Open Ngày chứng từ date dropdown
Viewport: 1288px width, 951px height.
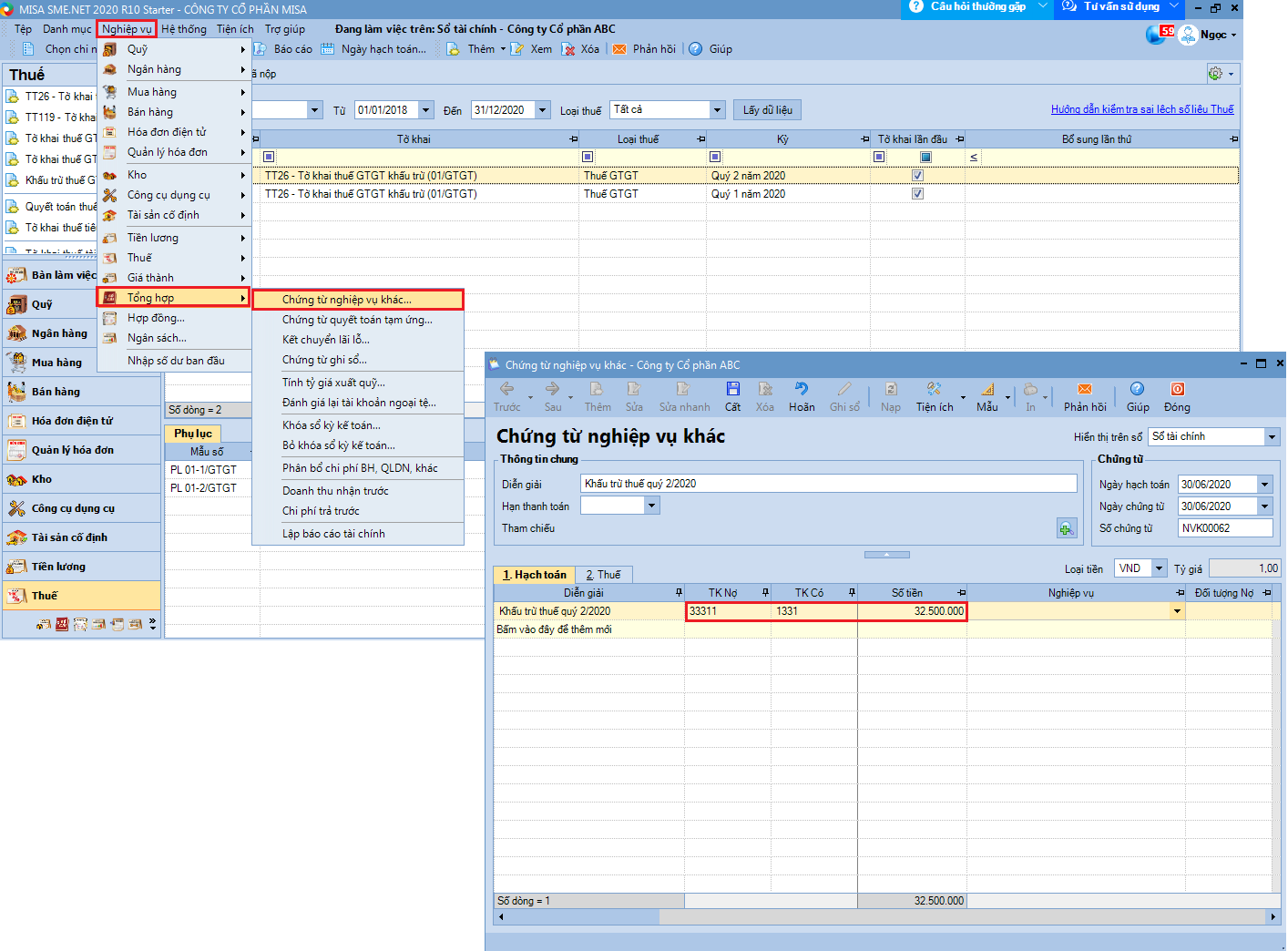(x=1264, y=506)
